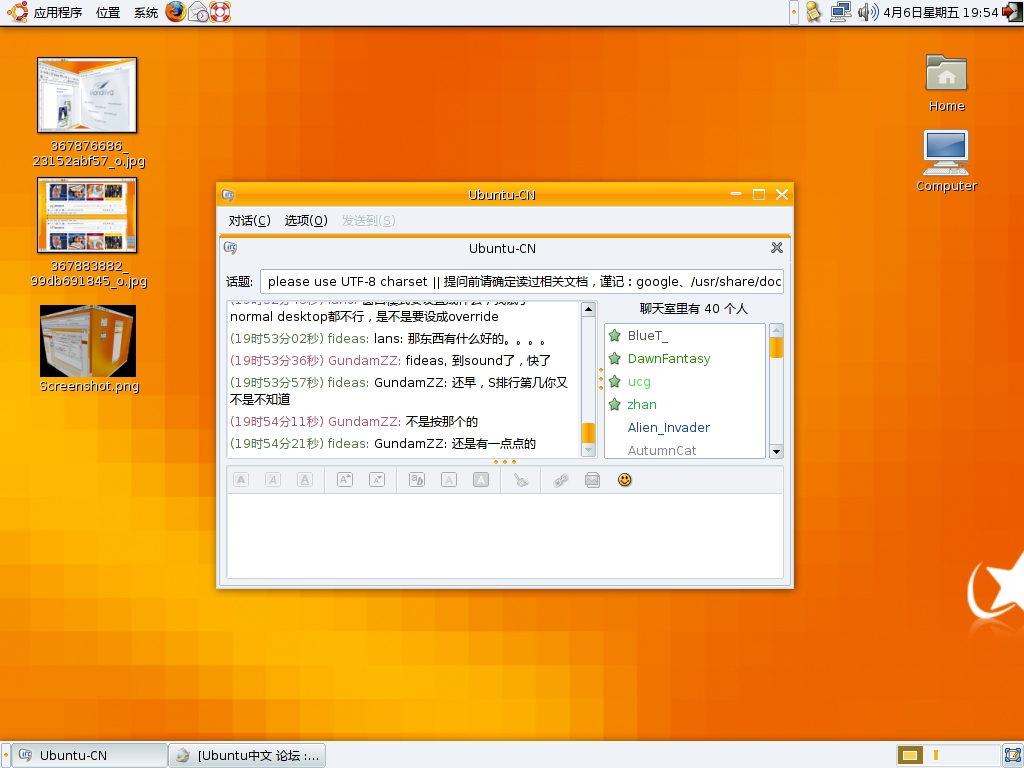This screenshot has height=768, width=1024.
Task: Click the Gaim buddy tray icon
Action: pyautogui.click(x=813, y=12)
